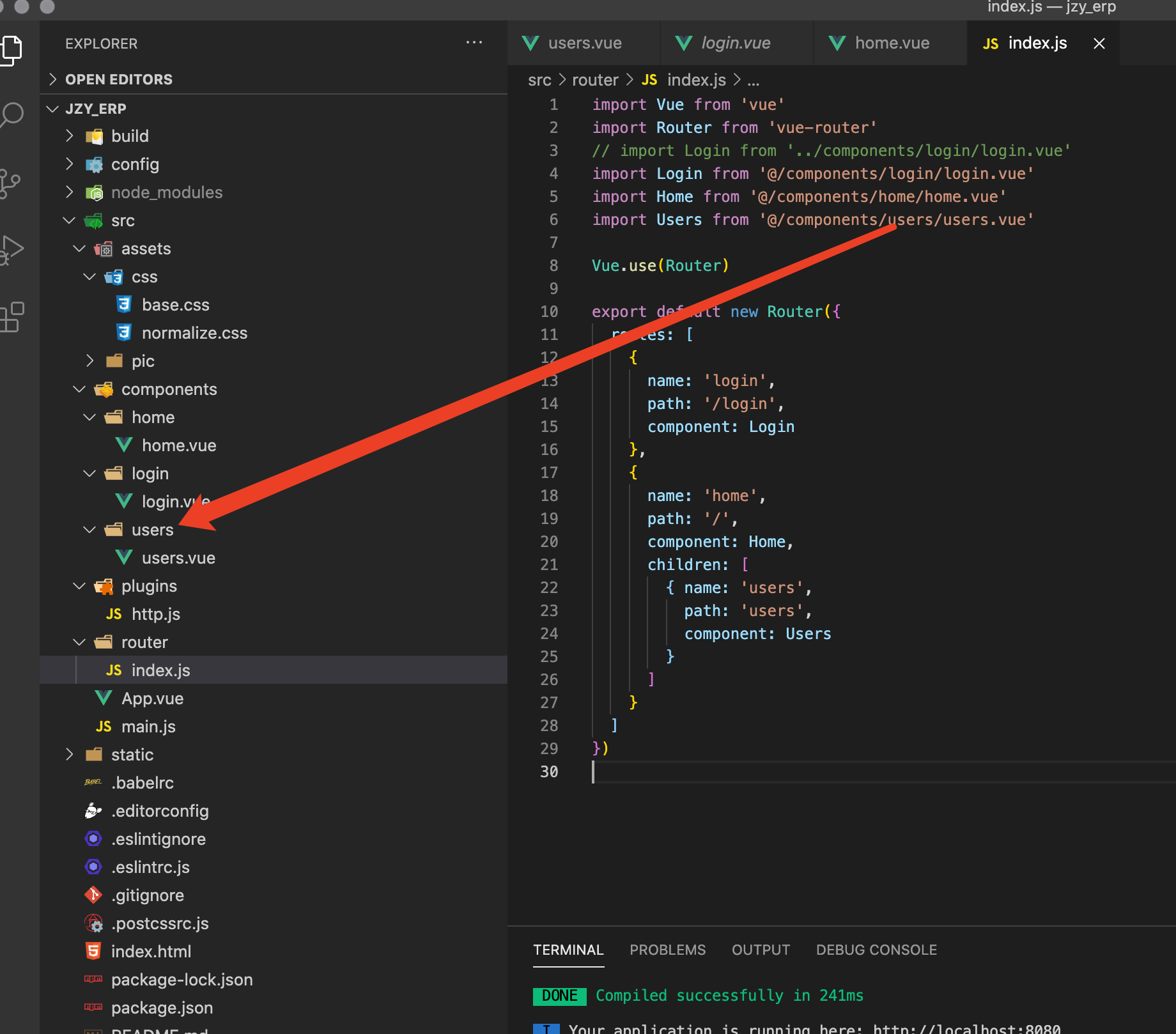Click the Vue icon next to App.vue
Screen dimensions: 1176x1034
tap(103, 698)
